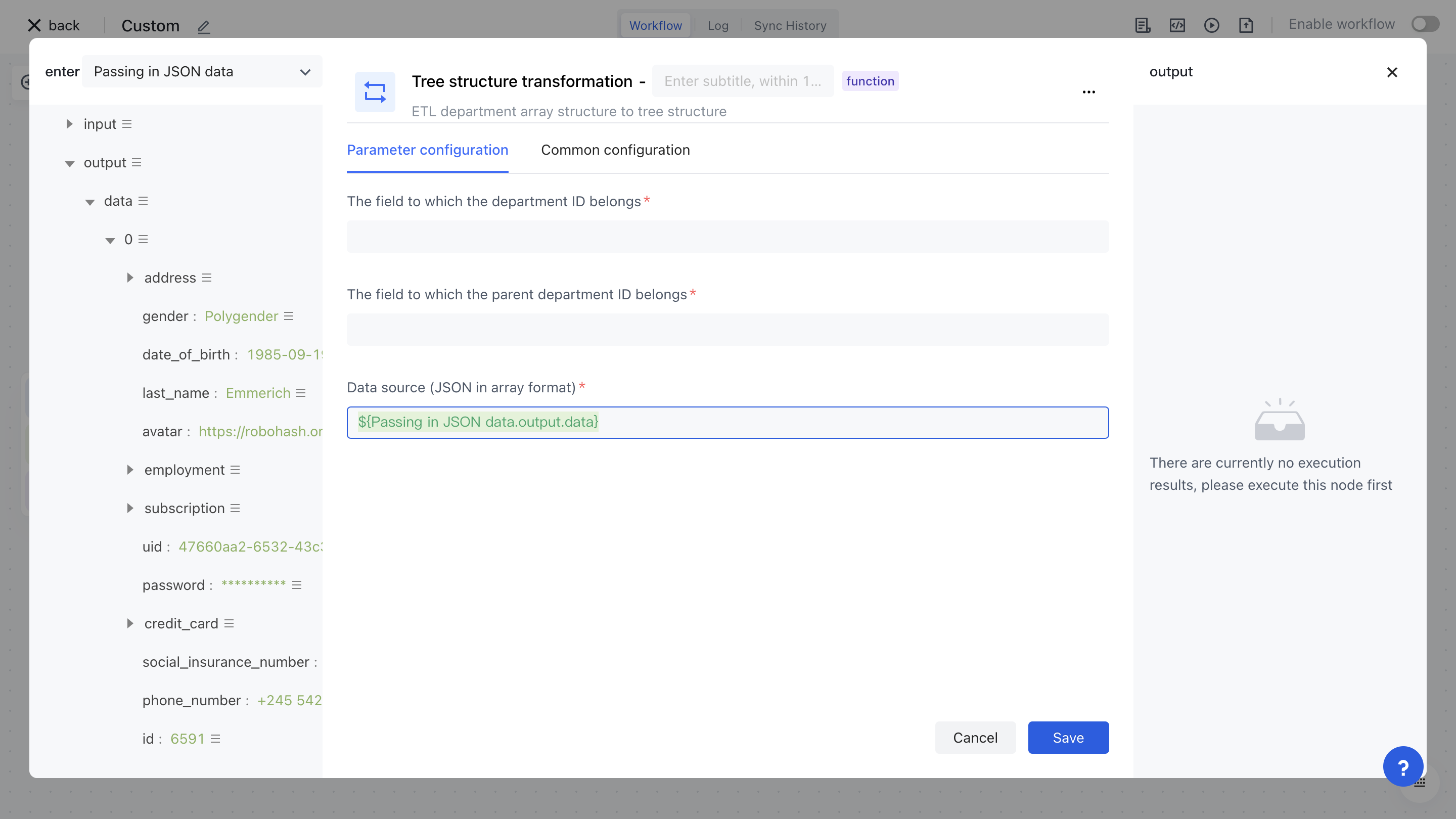Close the output panel with X
The width and height of the screenshot is (1456, 819).
(1392, 72)
